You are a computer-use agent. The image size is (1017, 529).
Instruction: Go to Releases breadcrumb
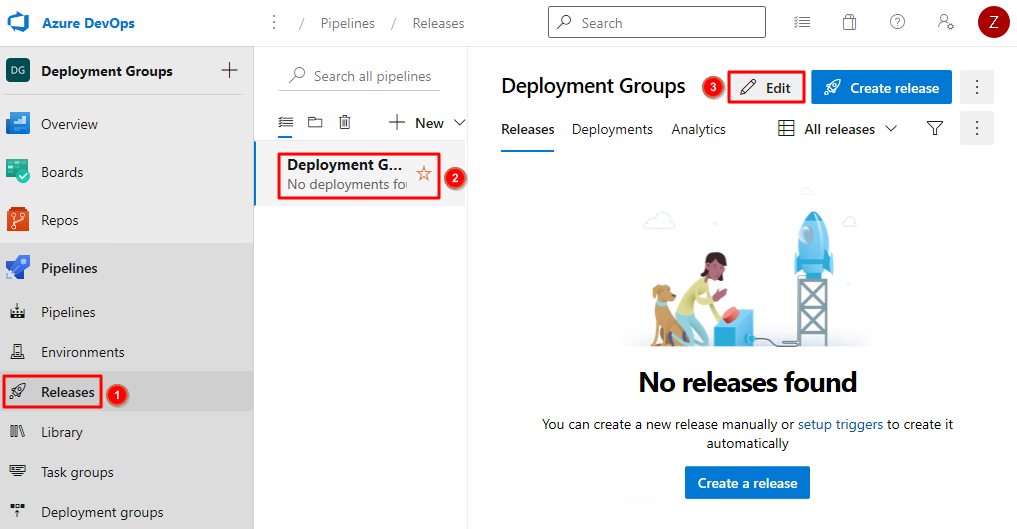[438, 23]
